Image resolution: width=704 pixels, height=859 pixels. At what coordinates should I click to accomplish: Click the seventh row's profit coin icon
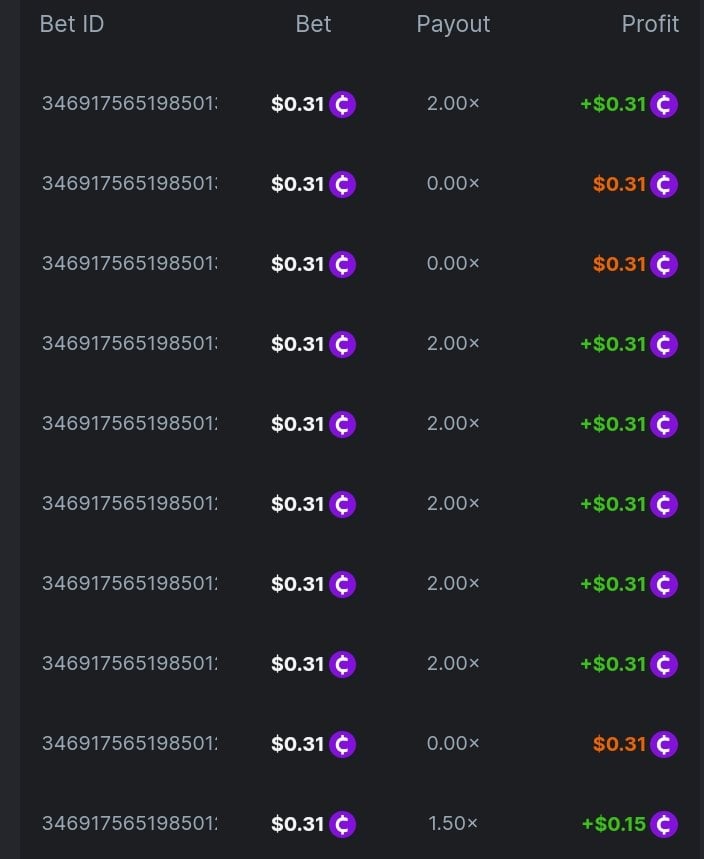point(664,584)
